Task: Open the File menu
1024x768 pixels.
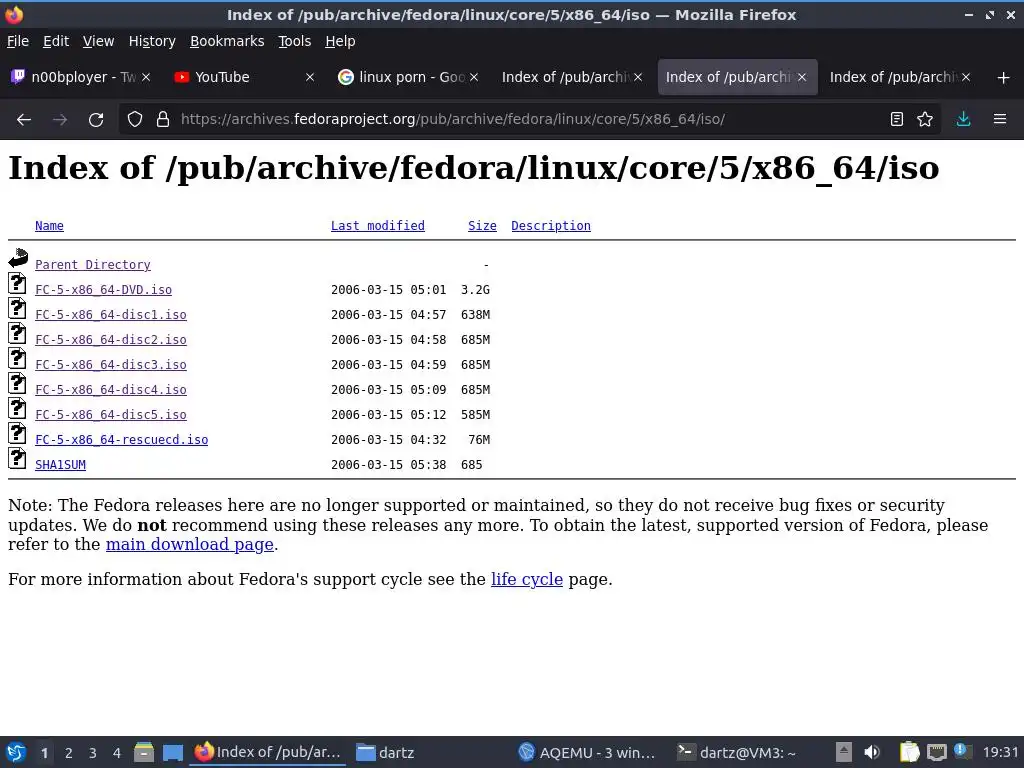Action: point(18,41)
